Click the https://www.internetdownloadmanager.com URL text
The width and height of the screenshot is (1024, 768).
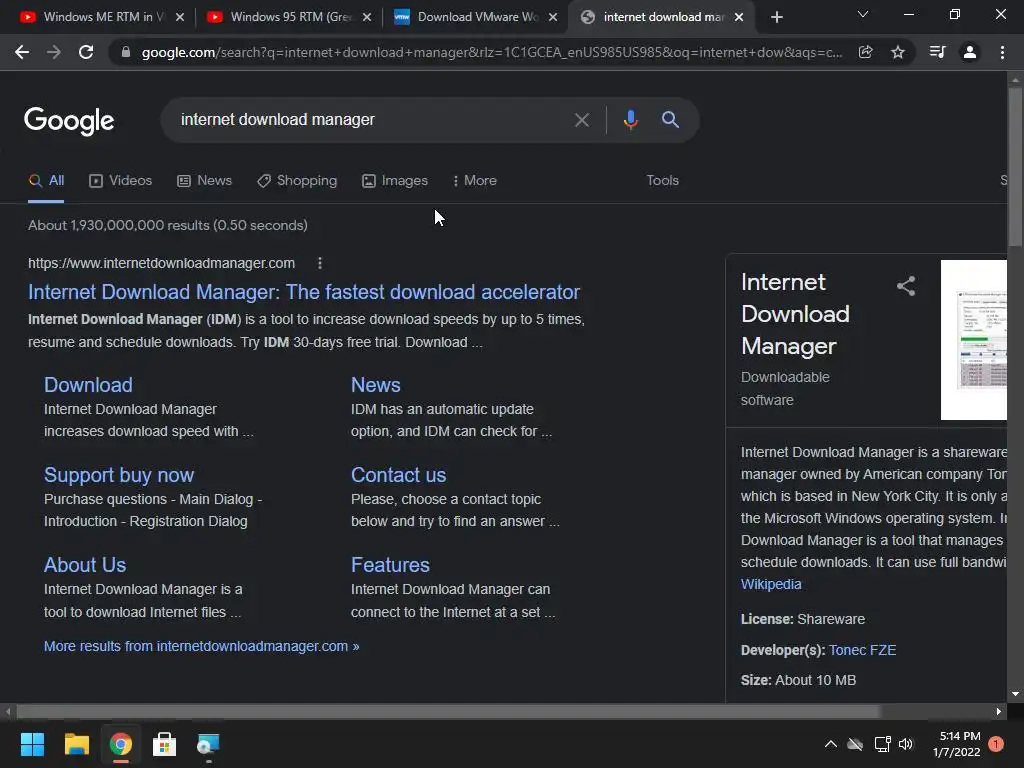point(161,263)
